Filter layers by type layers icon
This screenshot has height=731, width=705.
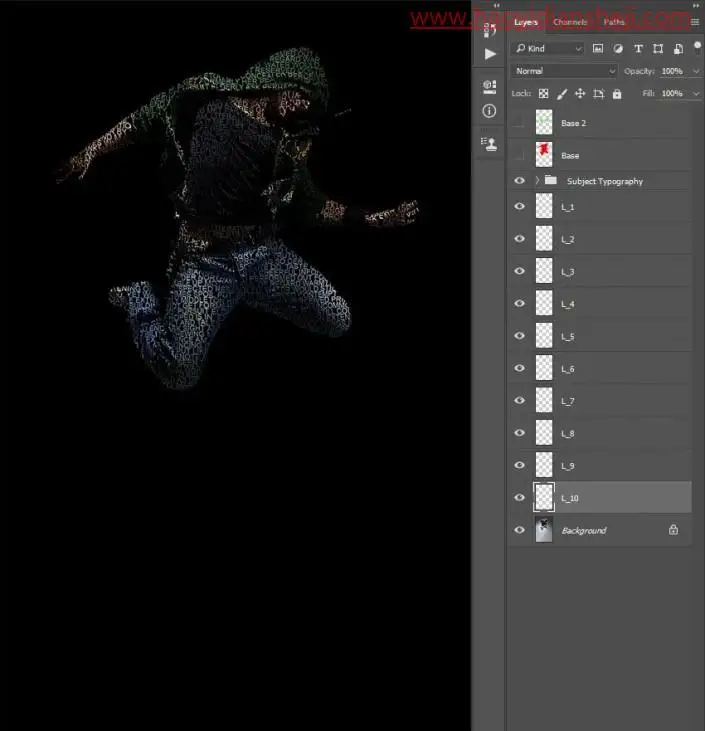pyautogui.click(x=638, y=48)
